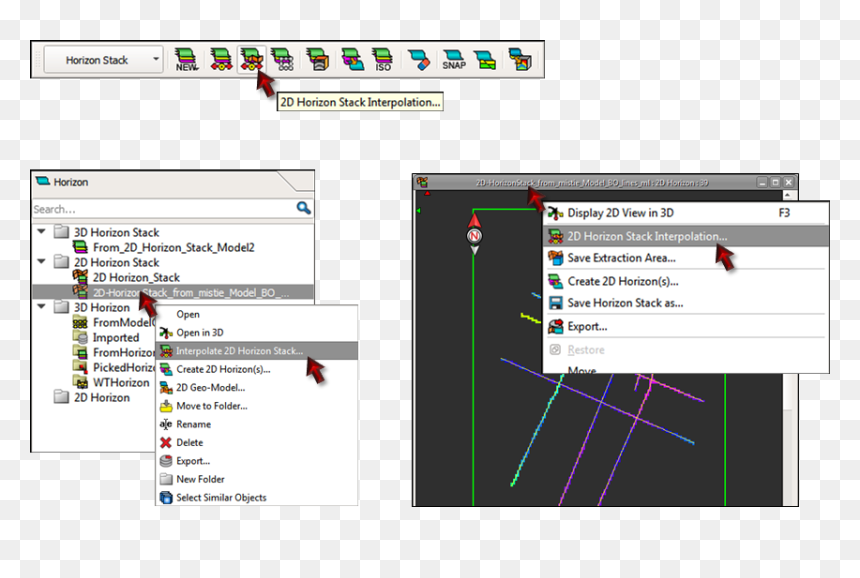Viewport: 860px width, 578px height.
Task: Click the north compass icon in 2D view
Action: pyautogui.click(x=474, y=235)
